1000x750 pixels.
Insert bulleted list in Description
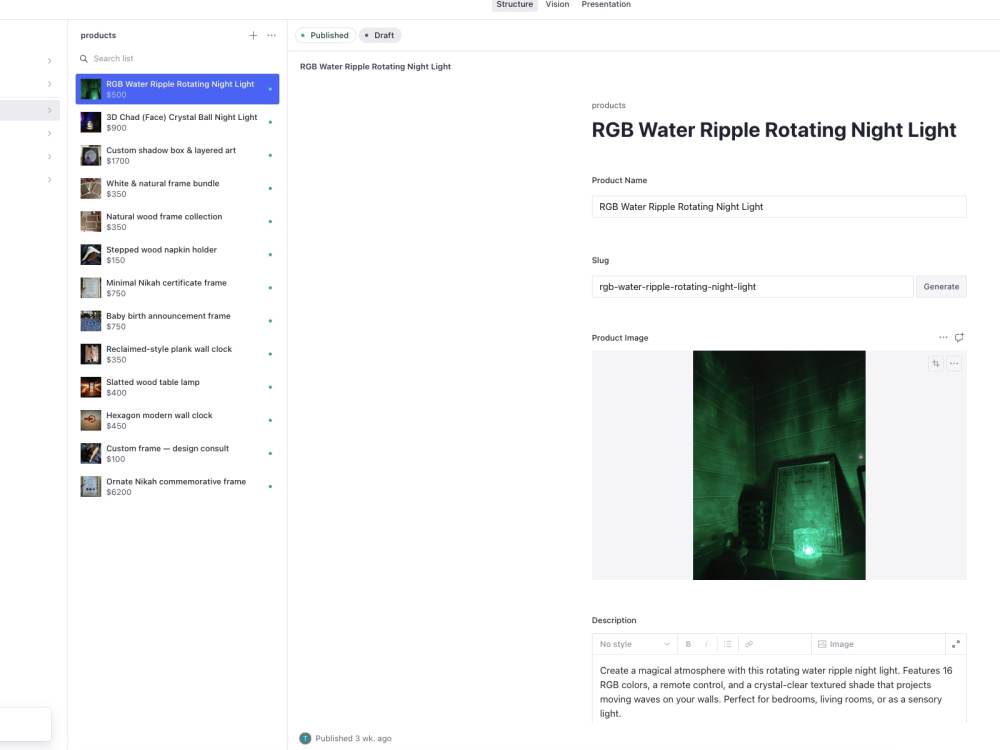[x=728, y=644]
